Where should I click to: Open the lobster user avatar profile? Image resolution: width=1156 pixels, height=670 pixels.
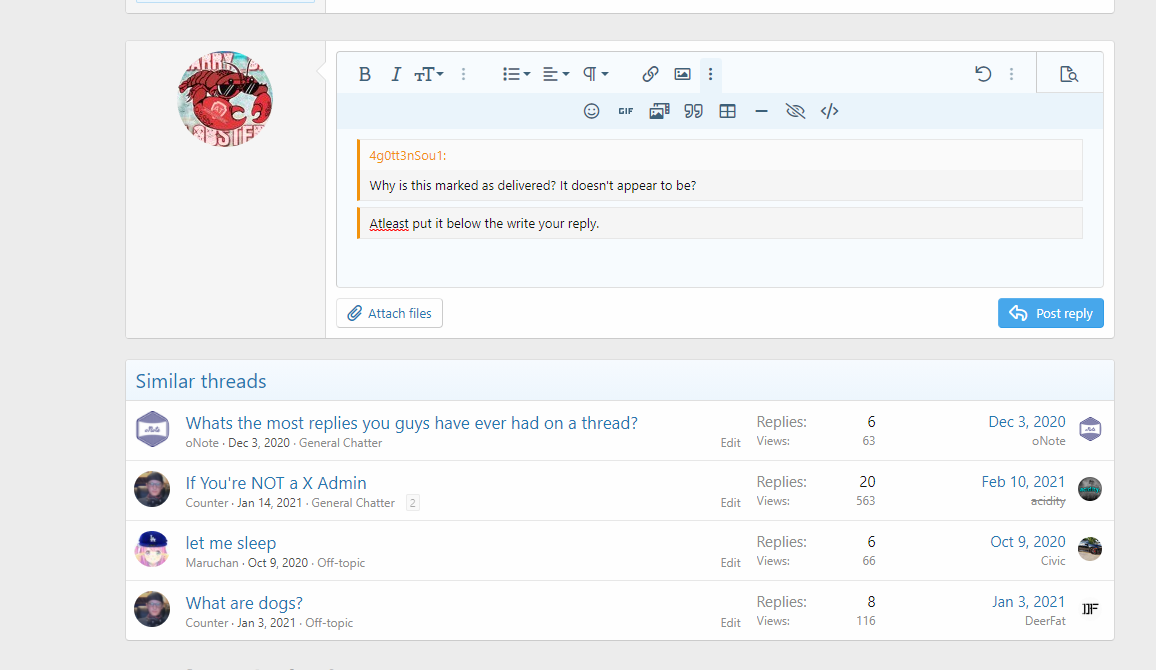tap(226, 99)
